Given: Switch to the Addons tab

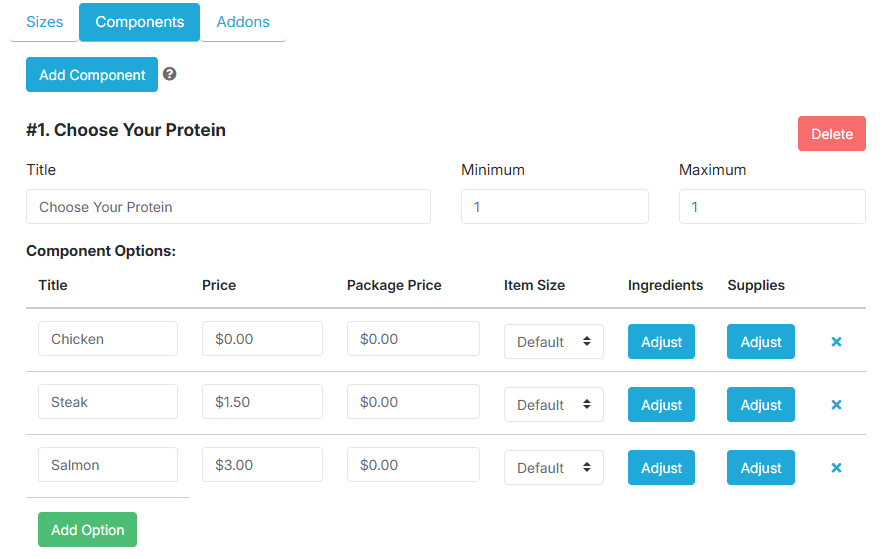Looking at the screenshot, I should pos(243,22).
